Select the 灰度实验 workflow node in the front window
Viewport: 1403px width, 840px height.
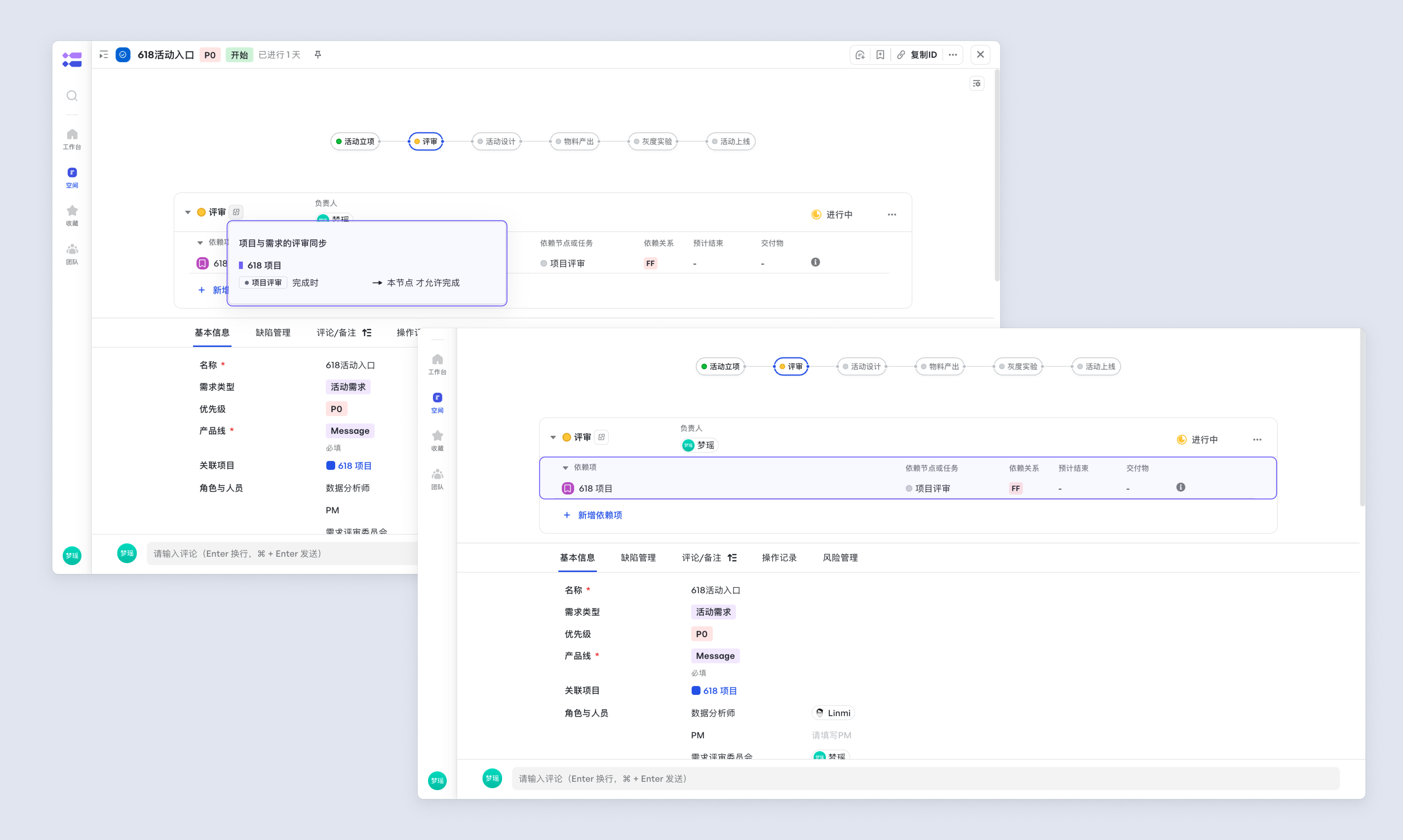pyautogui.click(x=1018, y=367)
